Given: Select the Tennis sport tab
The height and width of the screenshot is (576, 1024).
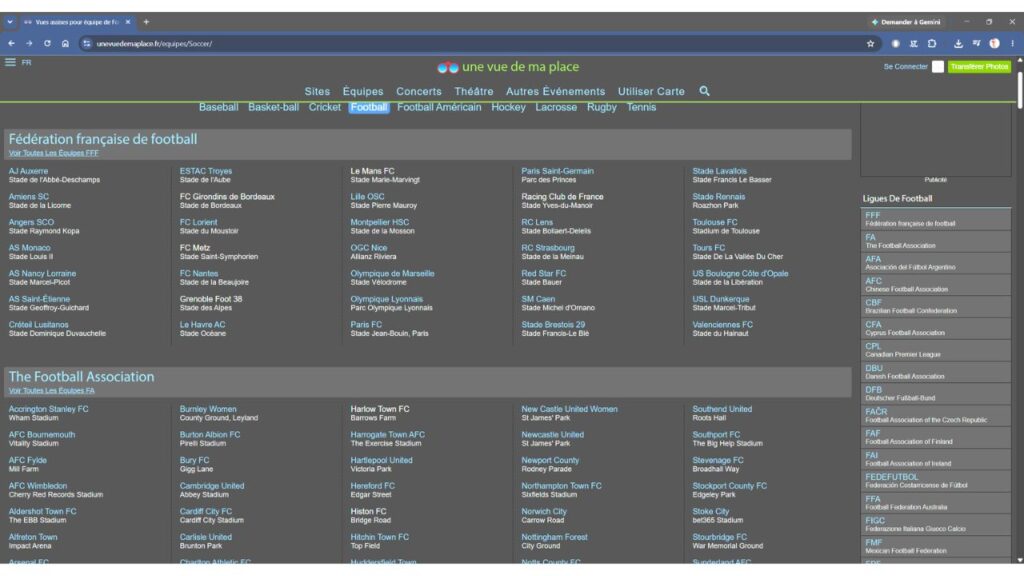Looking at the screenshot, I should click(x=641, y=107).
